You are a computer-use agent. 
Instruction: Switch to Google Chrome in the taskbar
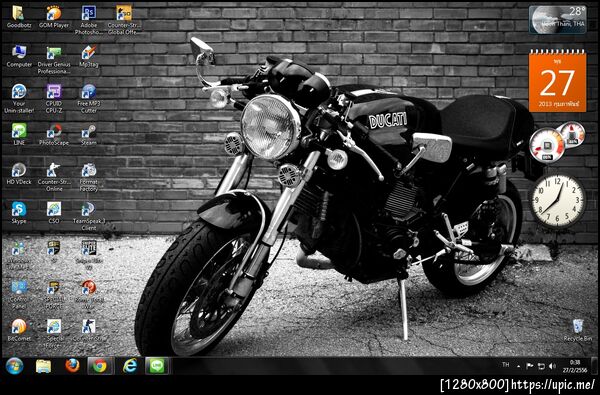pyautogui.click(x=100, y=366)
